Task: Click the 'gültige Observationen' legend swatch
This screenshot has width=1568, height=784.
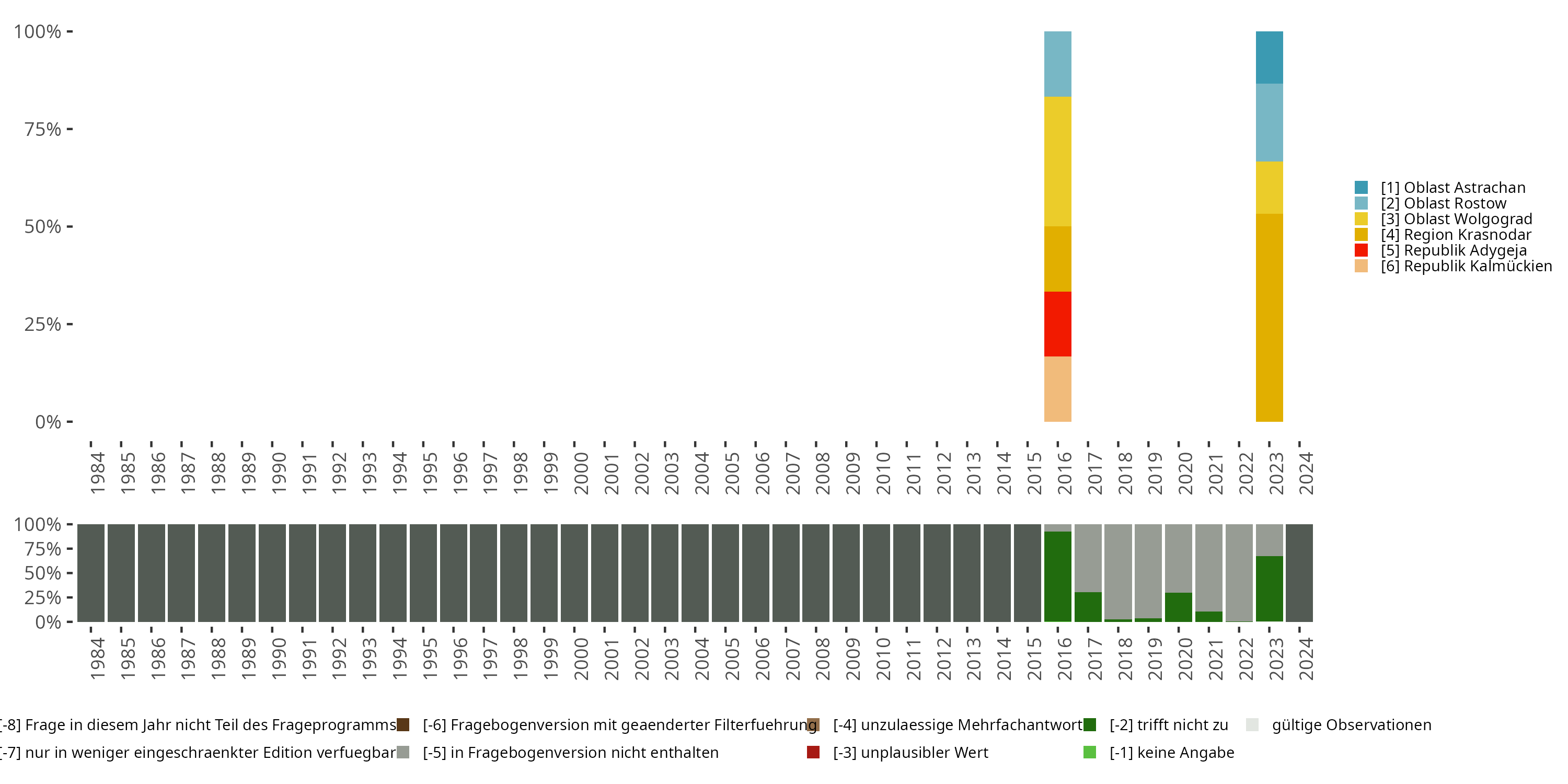Action: (1252, 725)
